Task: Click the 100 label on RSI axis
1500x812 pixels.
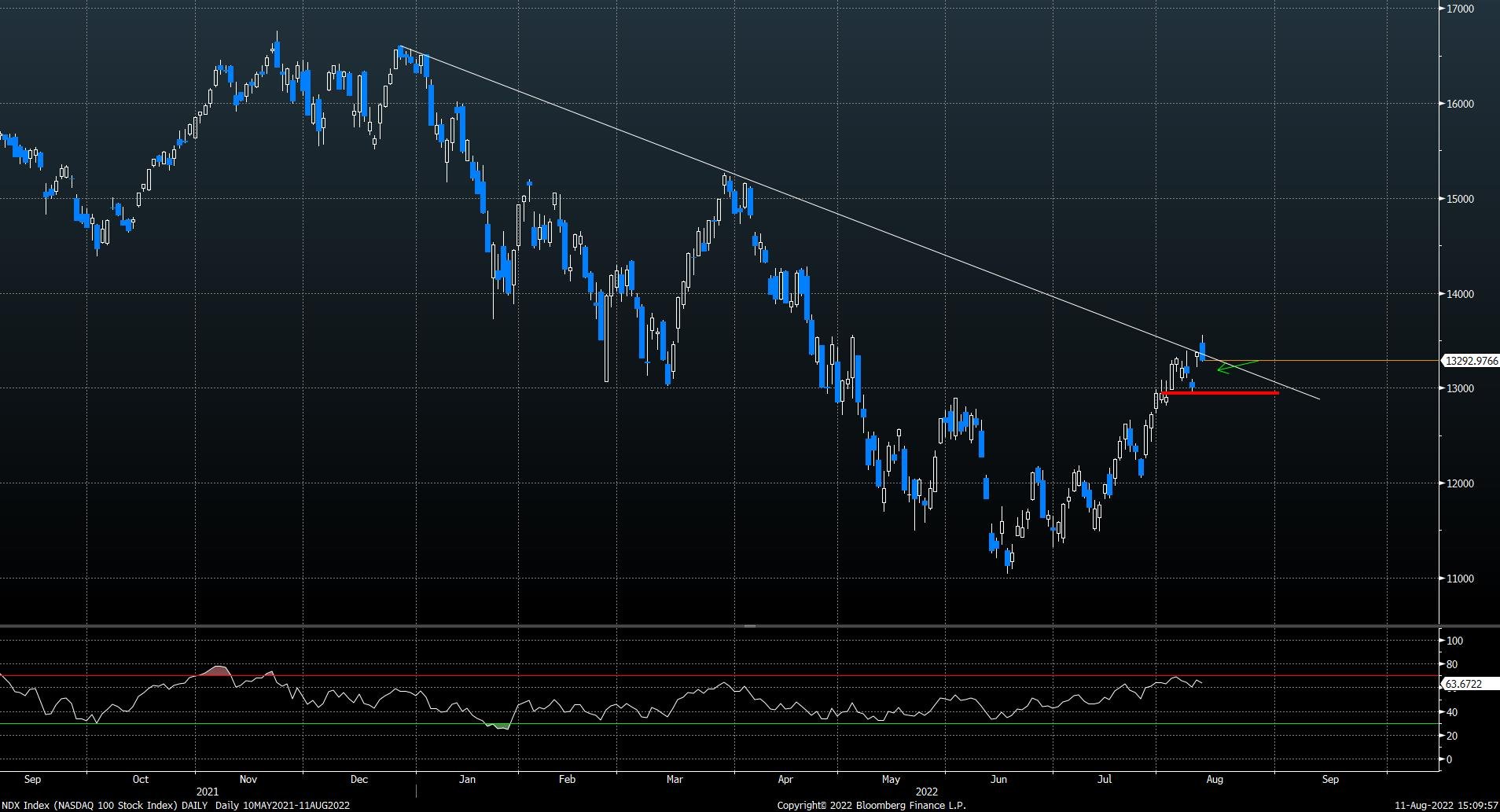Action: point(1454,641)
